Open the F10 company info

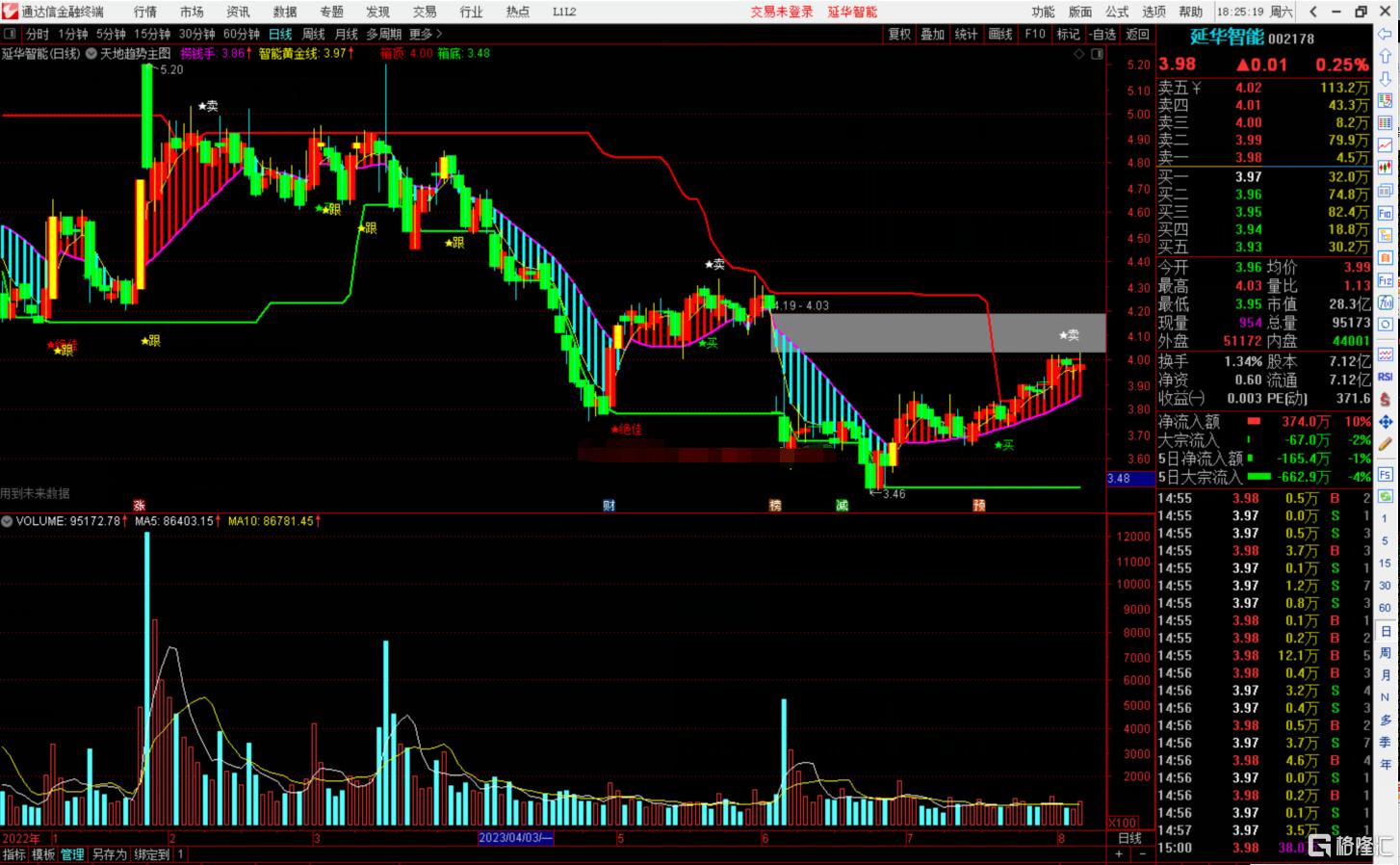[1035, 34]
